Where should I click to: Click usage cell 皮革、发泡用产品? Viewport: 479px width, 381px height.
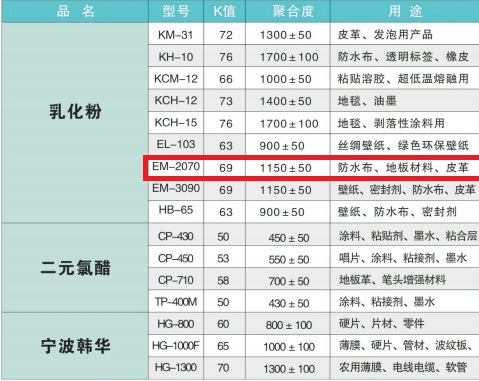pyautogui.click(x=405, y=34)
